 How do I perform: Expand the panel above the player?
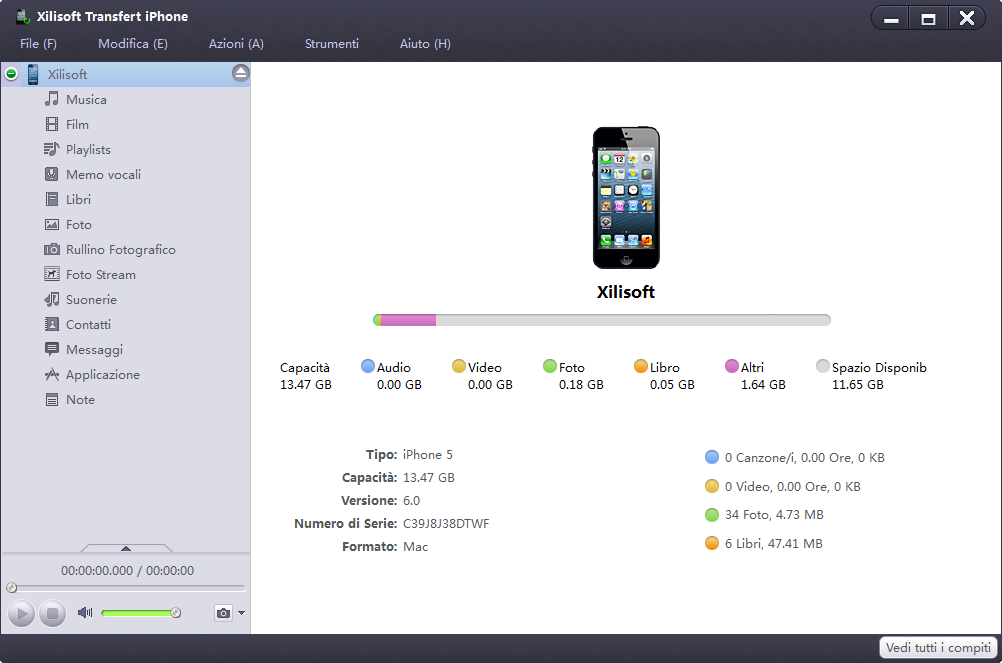click(126, 548)
